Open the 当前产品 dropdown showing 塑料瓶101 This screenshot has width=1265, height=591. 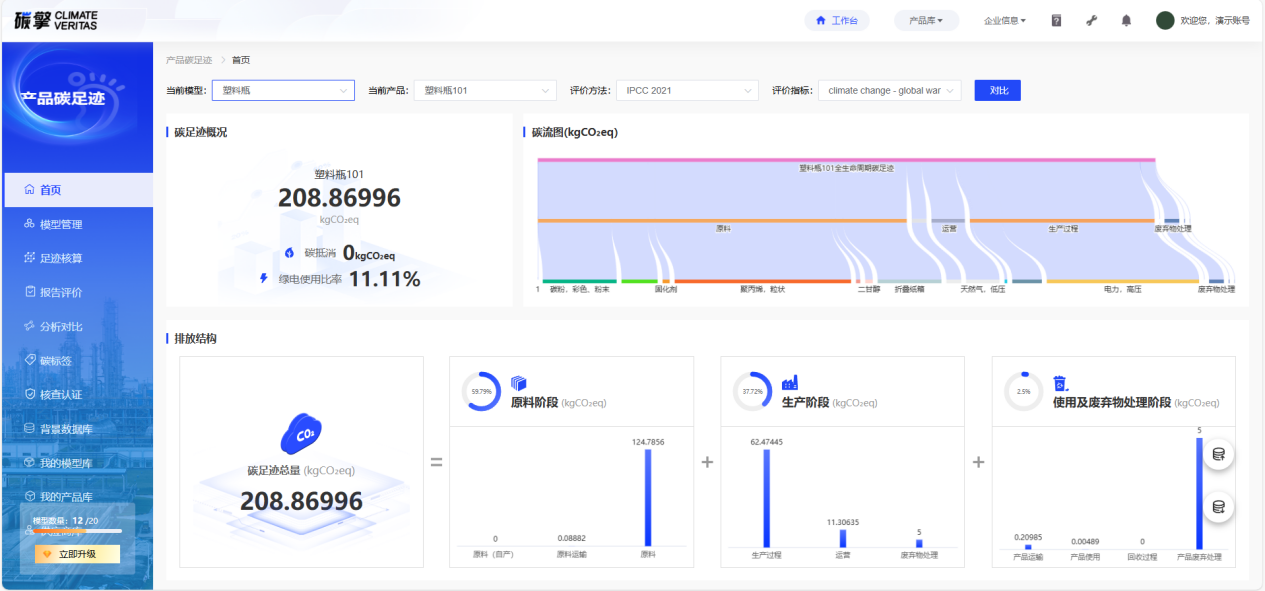(485, 91)
